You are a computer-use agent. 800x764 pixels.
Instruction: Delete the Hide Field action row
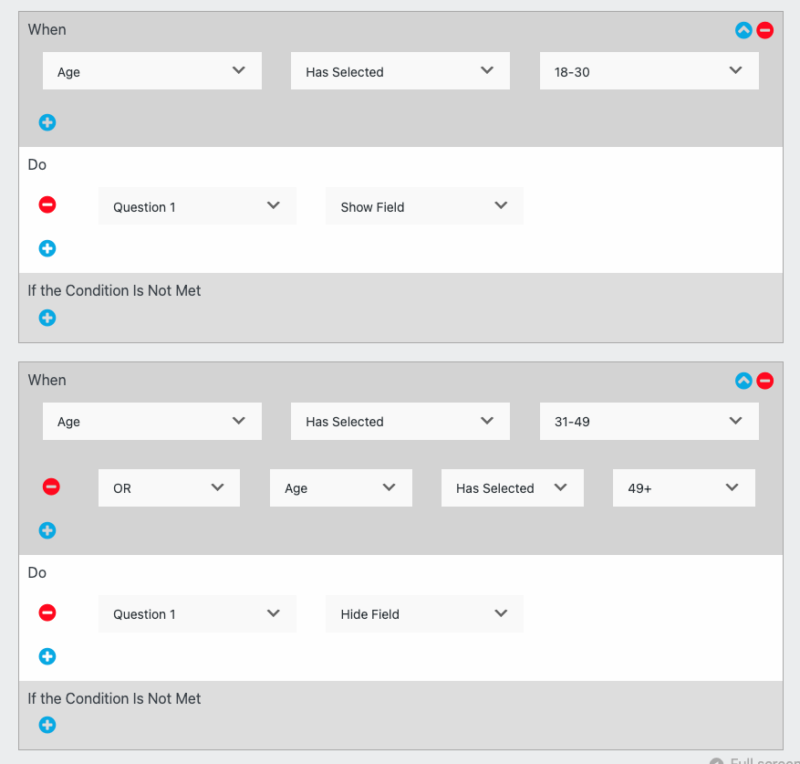pyautogui.click(x=47, y=612)
